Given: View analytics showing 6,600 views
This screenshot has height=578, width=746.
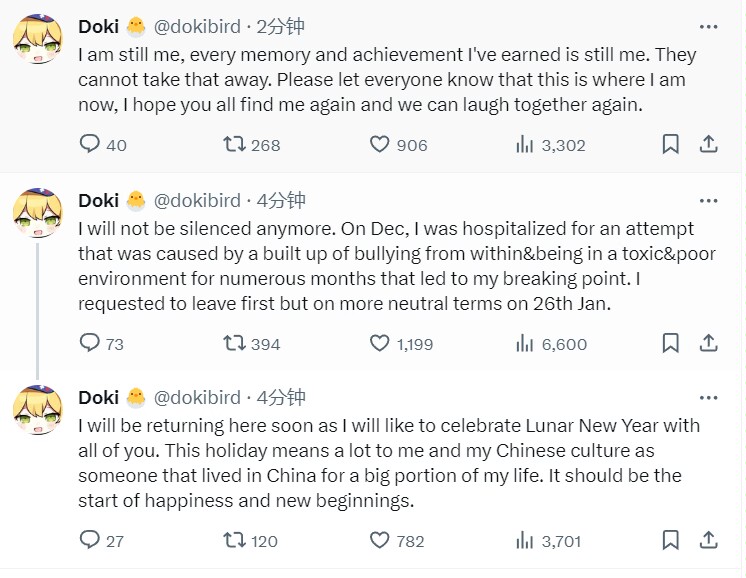Looking at the screenshot, I should (x=525, y=344).
